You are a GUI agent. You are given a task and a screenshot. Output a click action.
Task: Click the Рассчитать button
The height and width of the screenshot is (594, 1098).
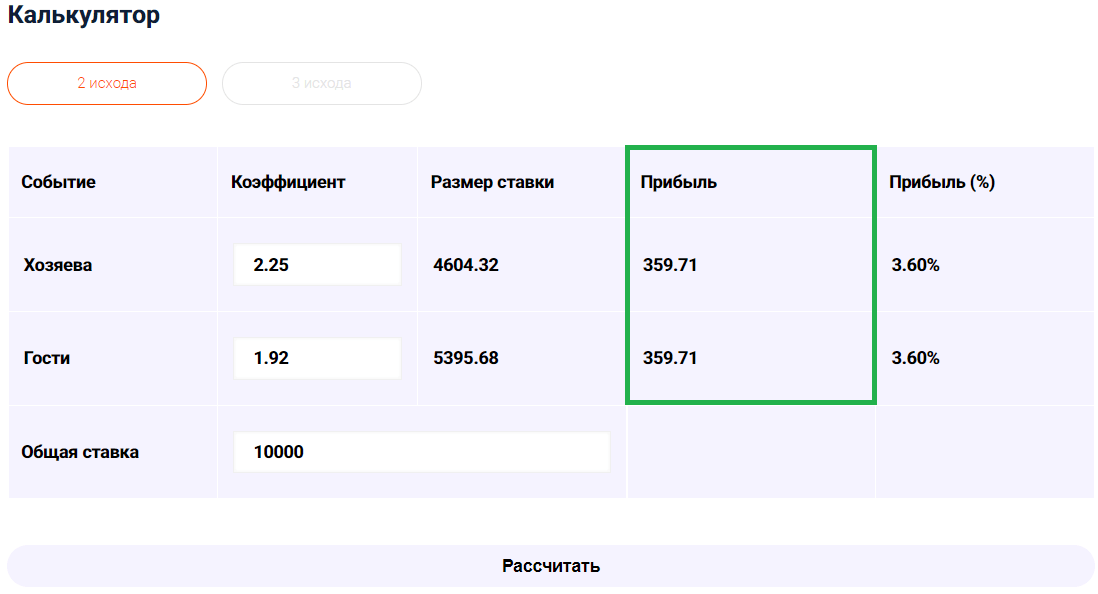[x=550, y=566]
